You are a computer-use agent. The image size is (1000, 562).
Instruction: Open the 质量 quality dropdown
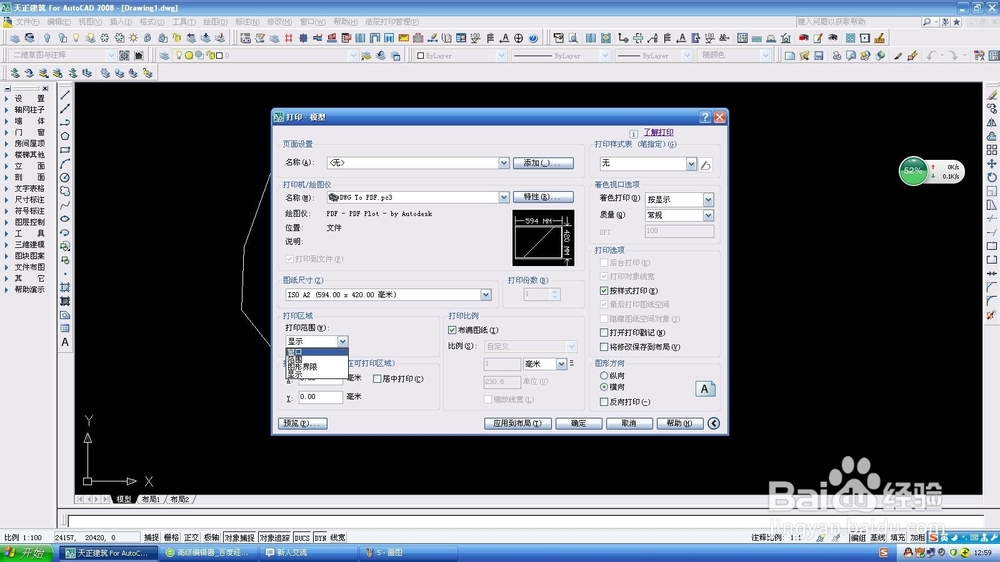tap(708, 216)
